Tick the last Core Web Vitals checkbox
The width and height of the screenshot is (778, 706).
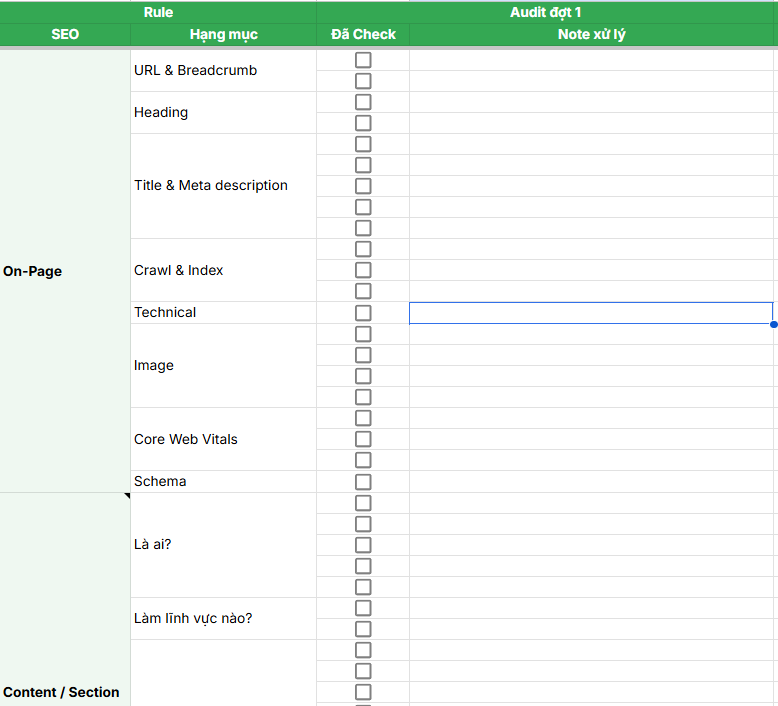(363, 460)
